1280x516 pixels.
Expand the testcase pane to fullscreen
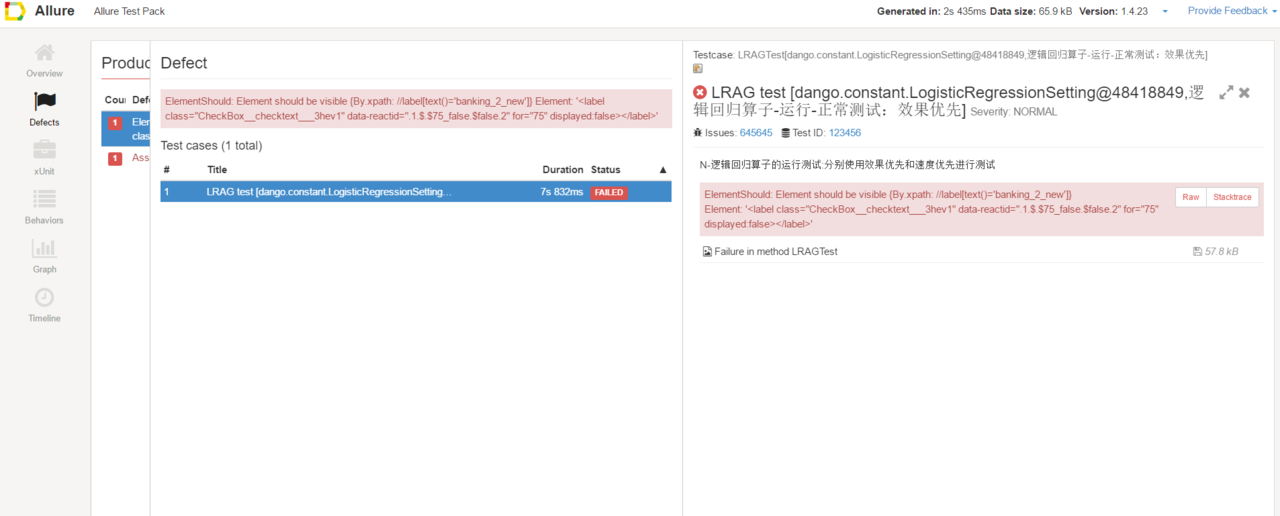coord(1226,92)
